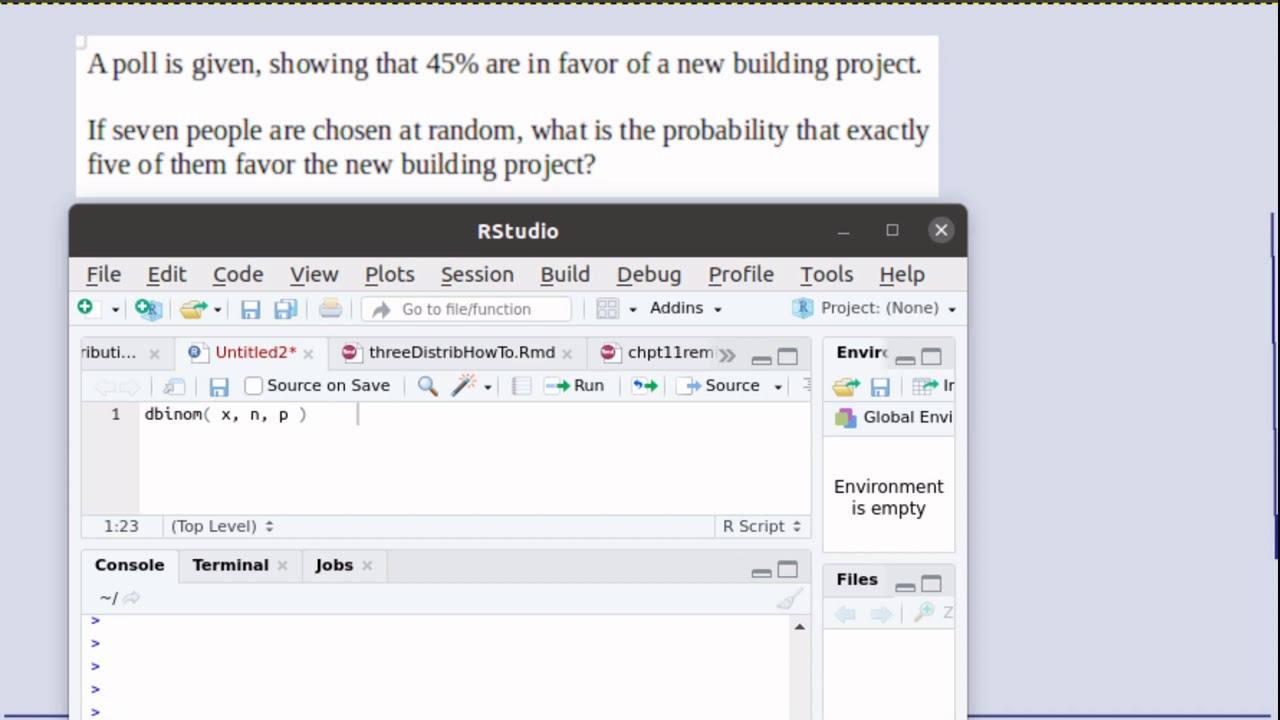This screenshot has width=1280, height=720.
Task: Click the workspace panes grid icon
Action: coord(607,309)
